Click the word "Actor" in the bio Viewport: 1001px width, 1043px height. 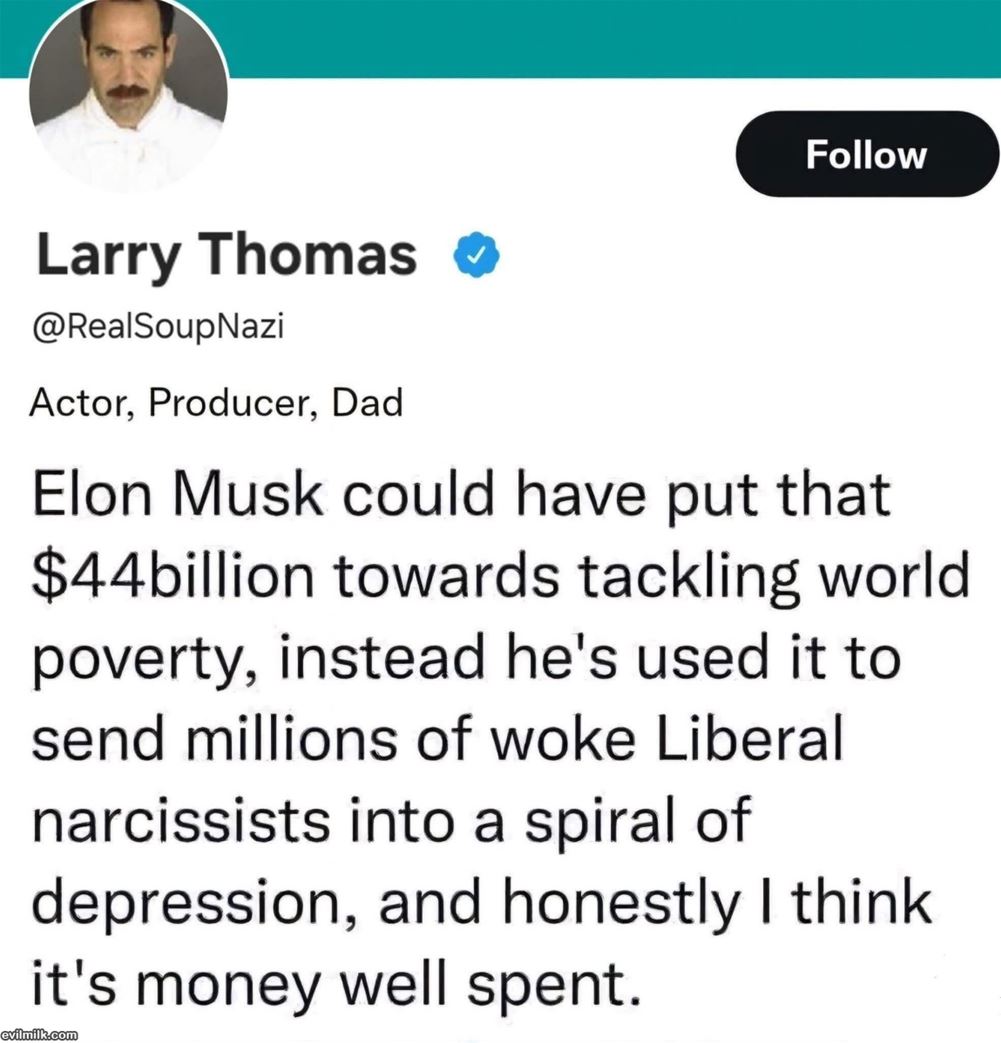click(72, 403)
